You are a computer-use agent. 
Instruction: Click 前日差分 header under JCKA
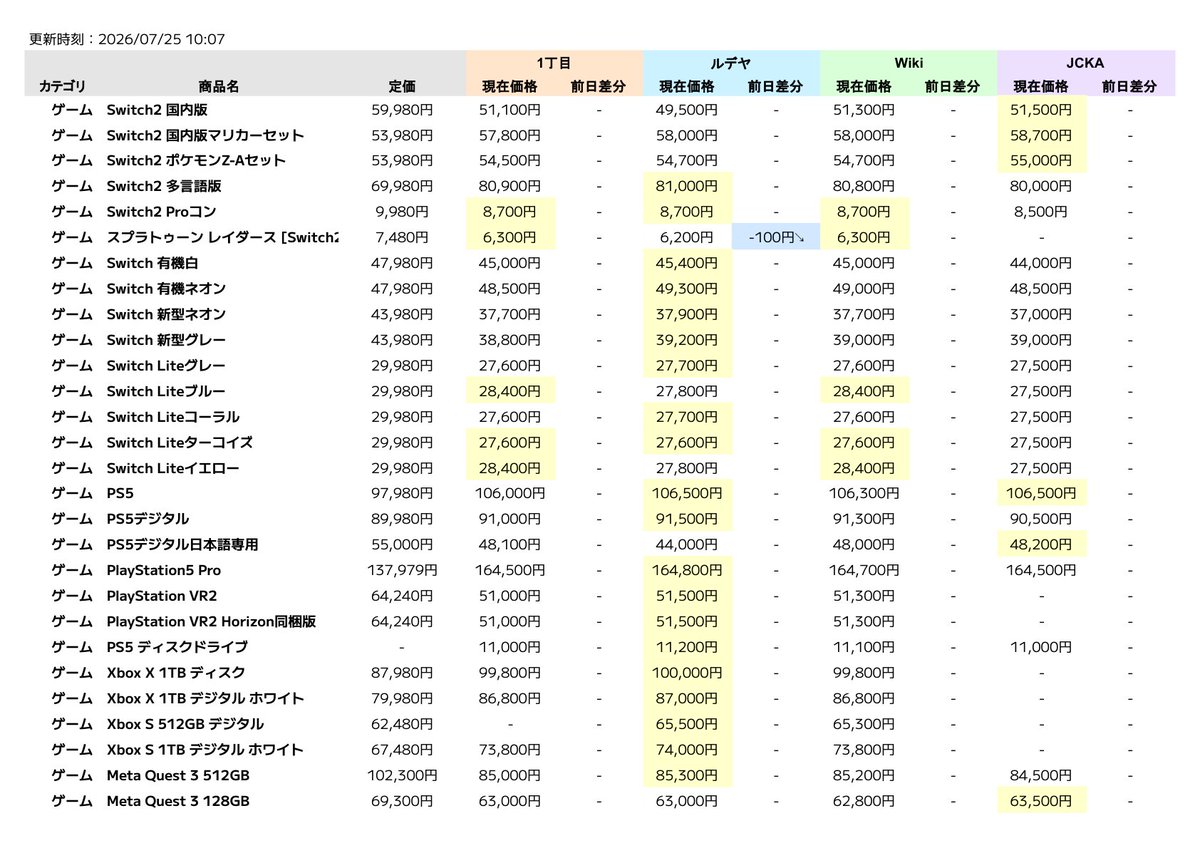coord(1130,87)
